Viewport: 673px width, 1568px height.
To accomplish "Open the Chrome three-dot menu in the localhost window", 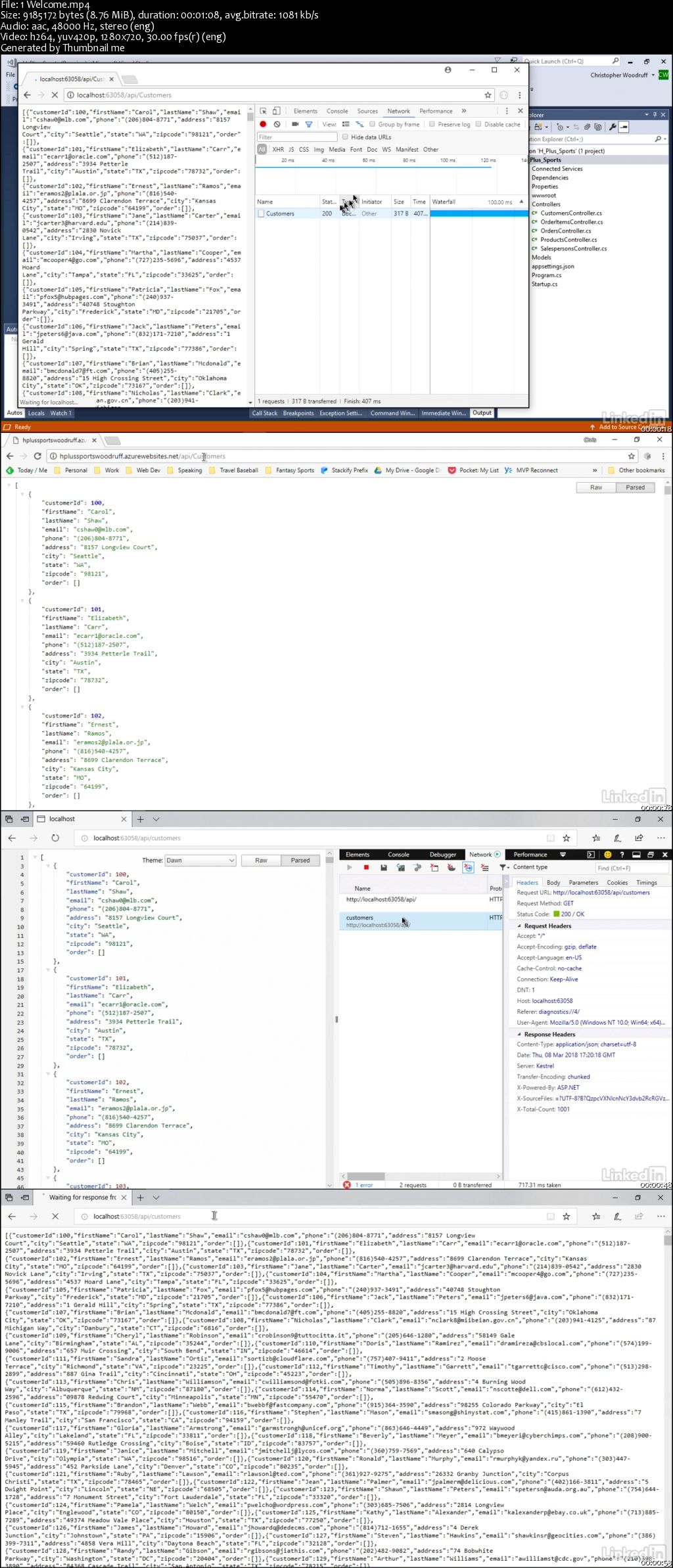I will coord(519,95).
